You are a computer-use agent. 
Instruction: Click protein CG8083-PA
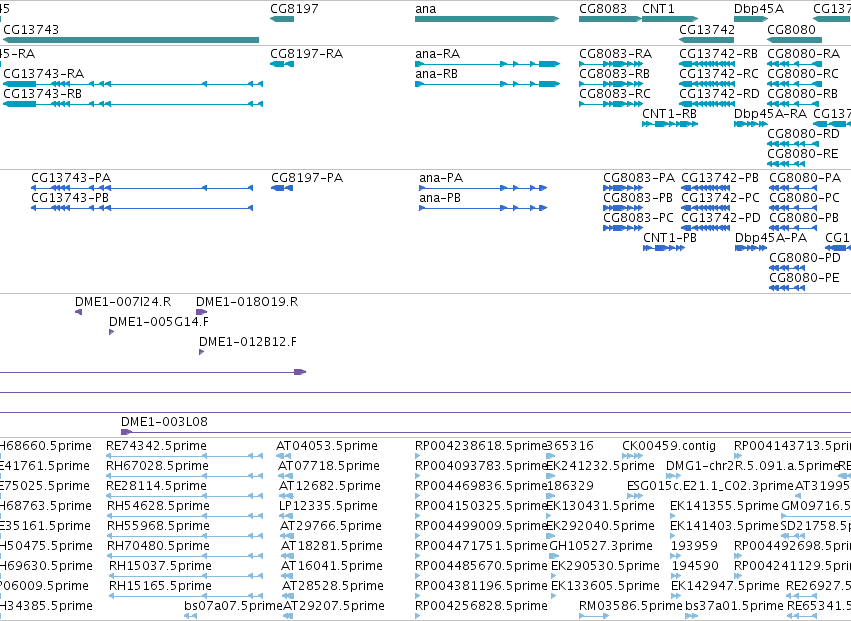point(623,188)
